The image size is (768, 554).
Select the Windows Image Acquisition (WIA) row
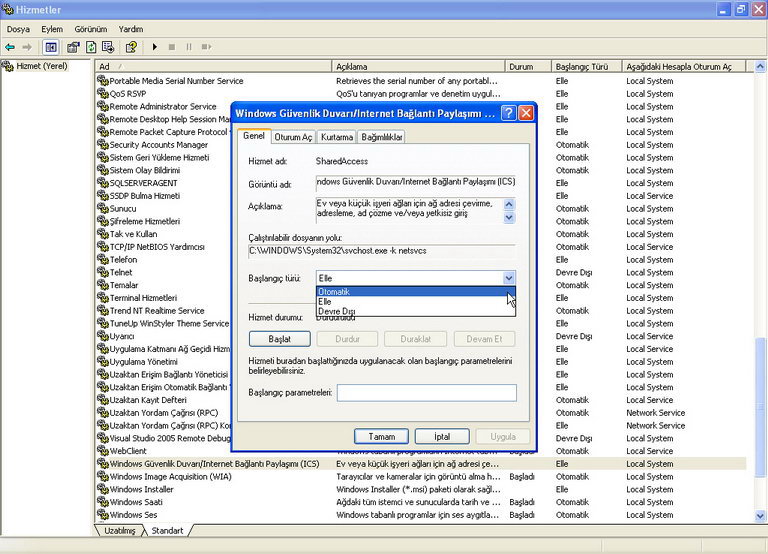(x=421, y=476)
